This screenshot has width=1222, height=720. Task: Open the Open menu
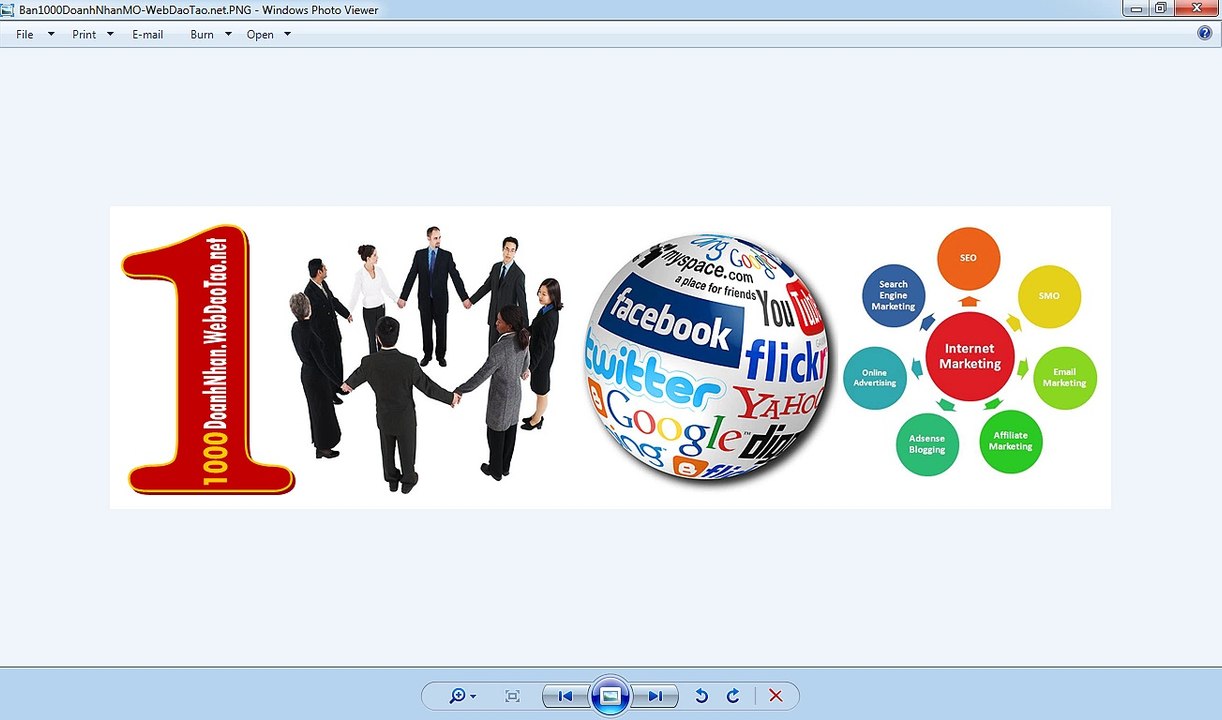tap(260, 34)
